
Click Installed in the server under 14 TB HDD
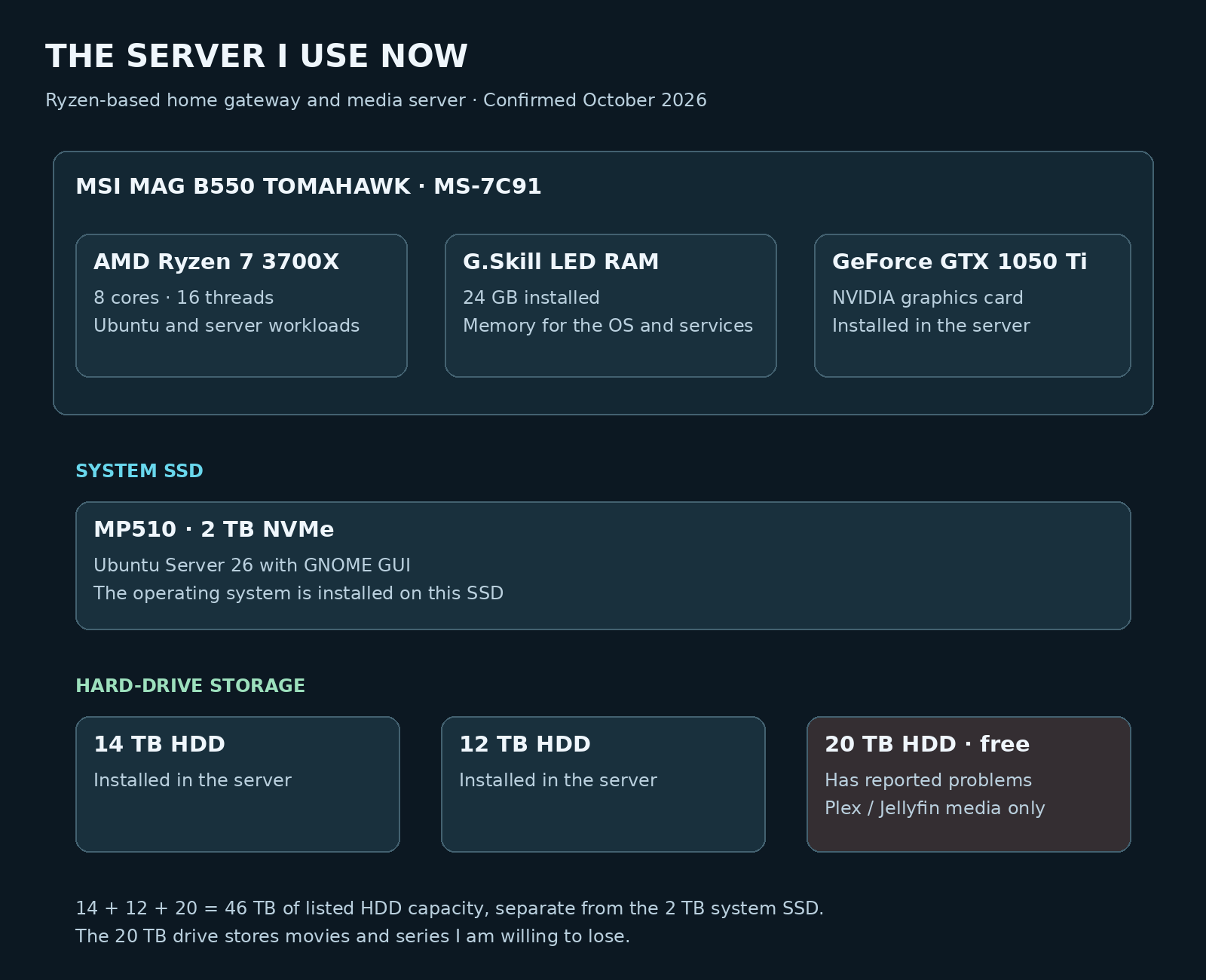192,780
